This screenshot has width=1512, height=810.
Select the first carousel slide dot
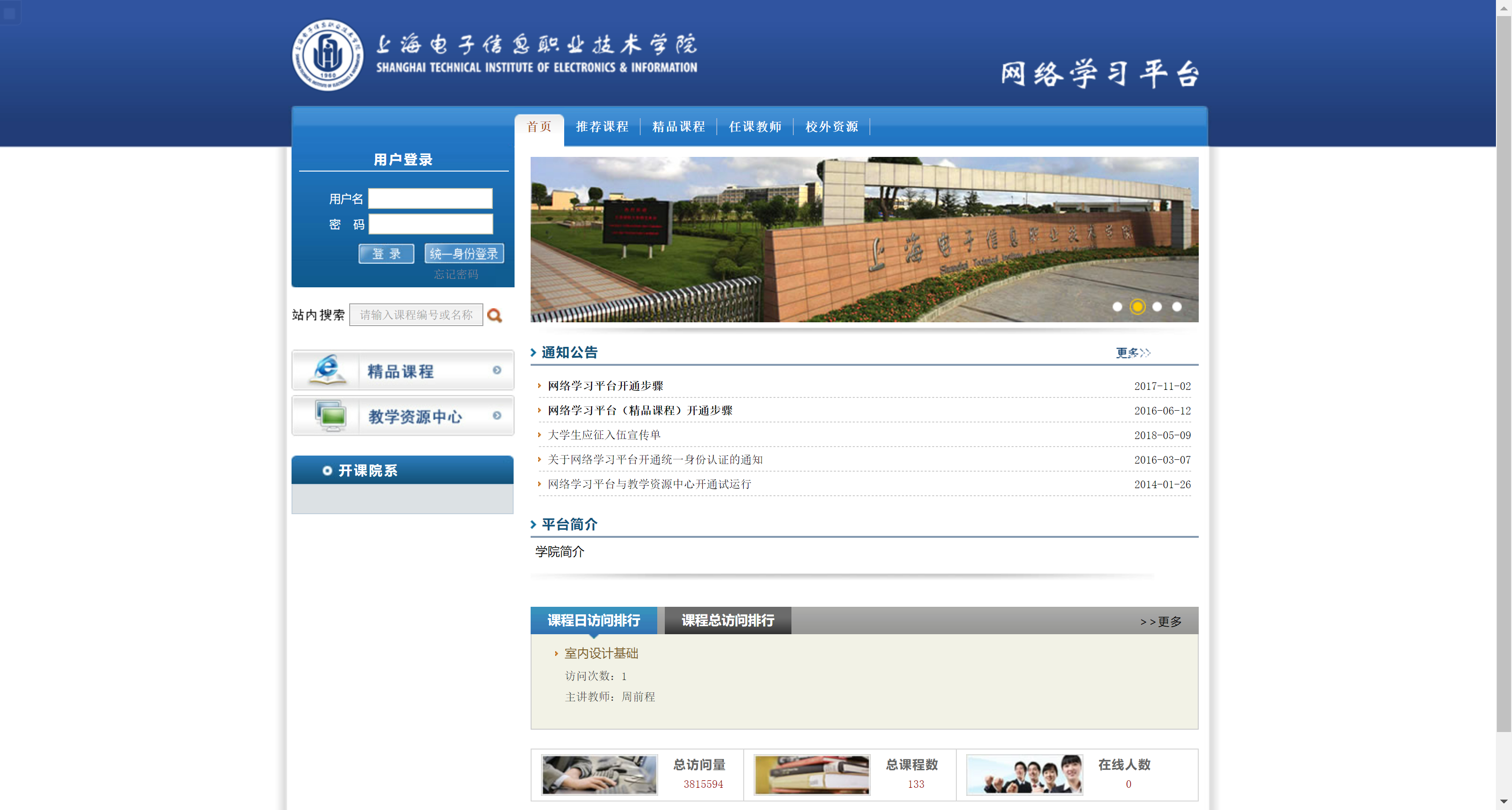coord(1117,306)
